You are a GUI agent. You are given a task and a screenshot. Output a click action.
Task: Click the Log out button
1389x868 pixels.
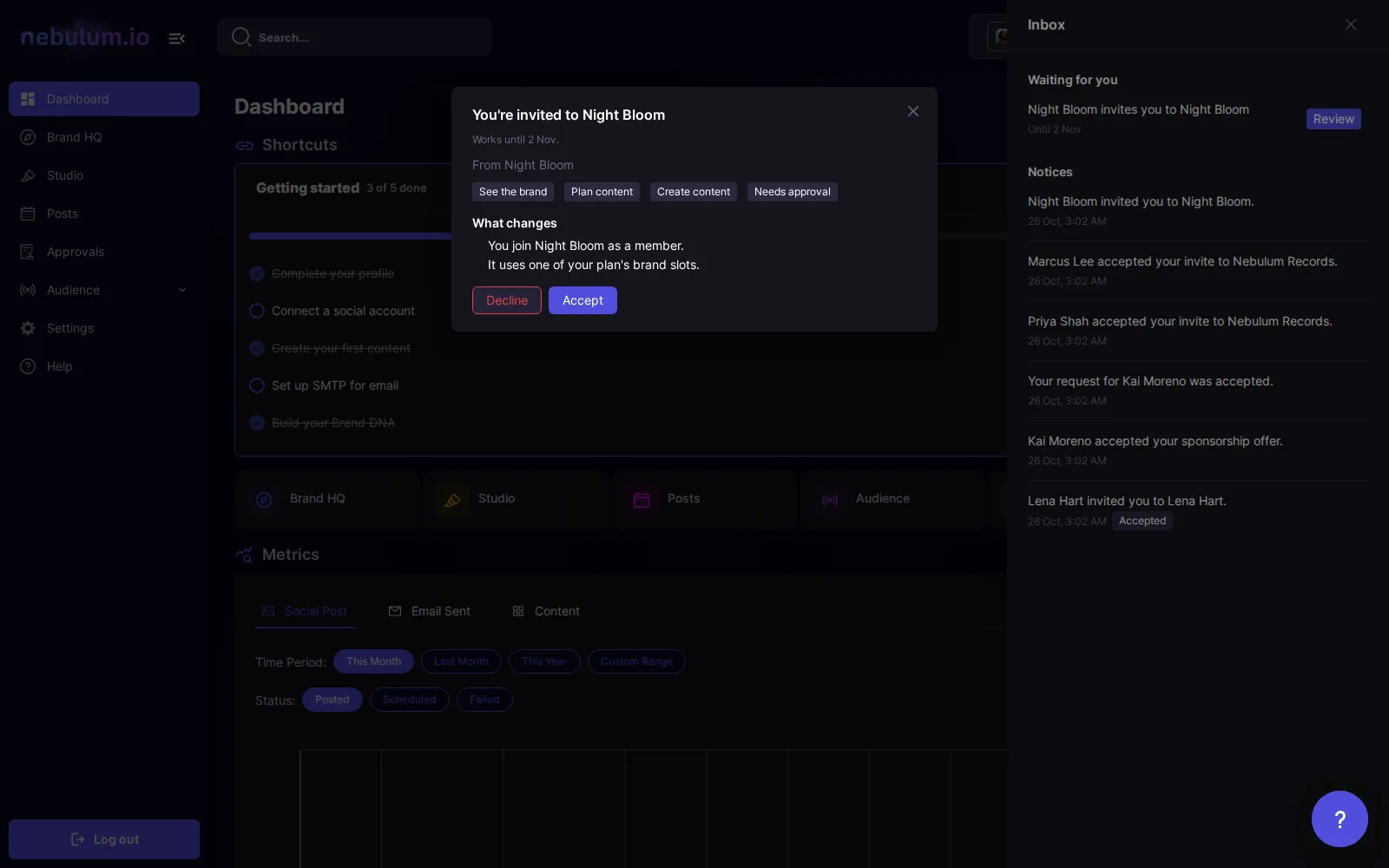click(104, 839)
